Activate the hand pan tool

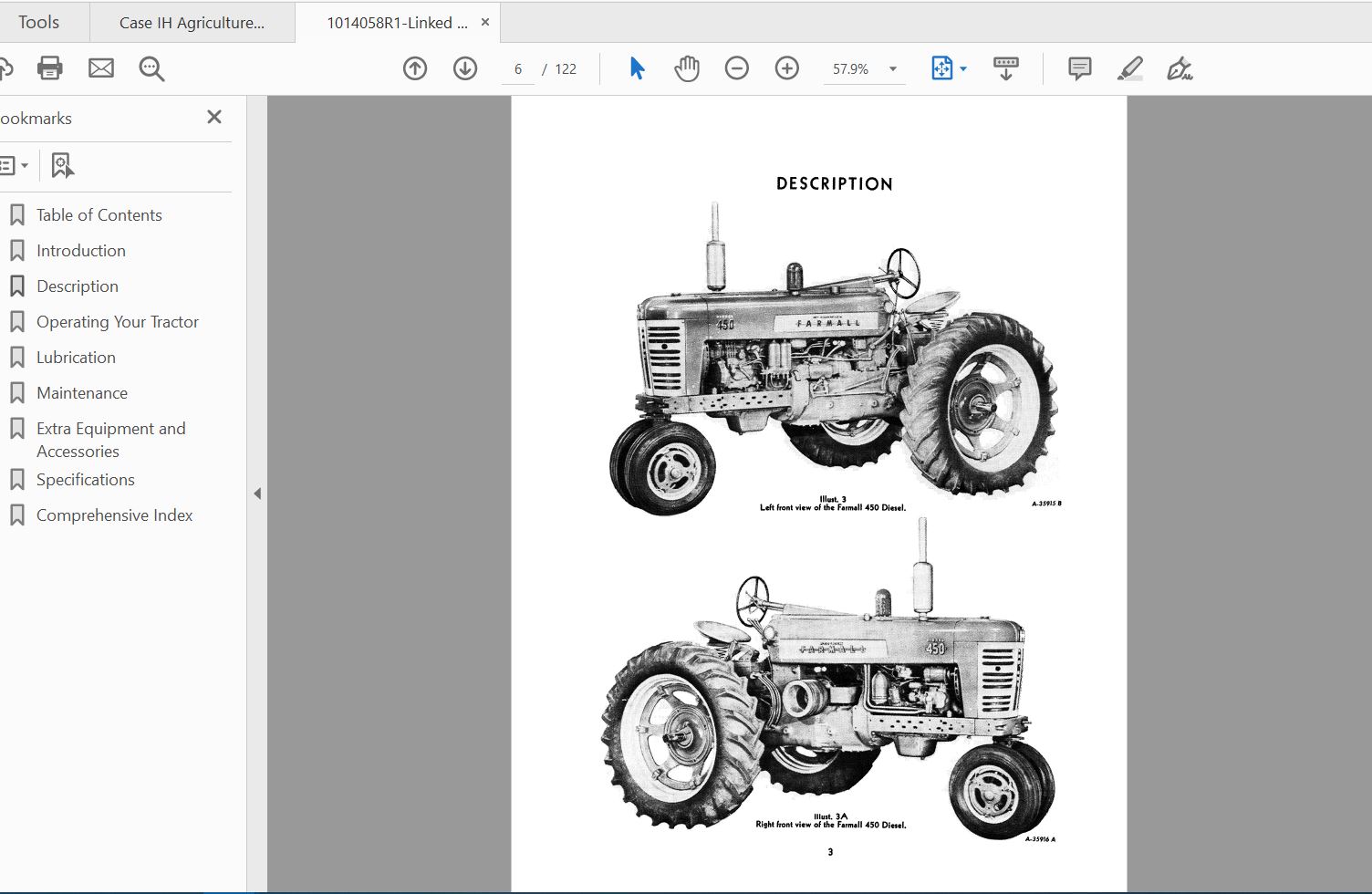coord(687,68)
